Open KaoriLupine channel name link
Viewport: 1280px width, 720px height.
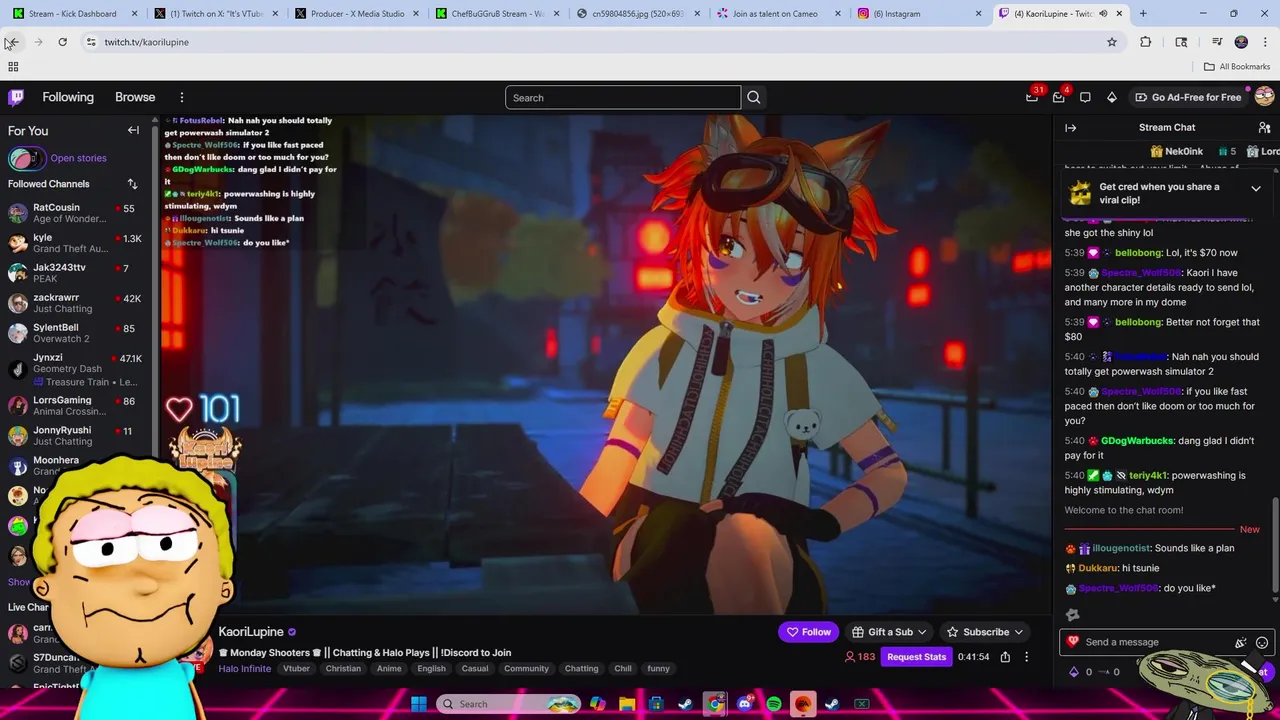(x=251, y=632)
